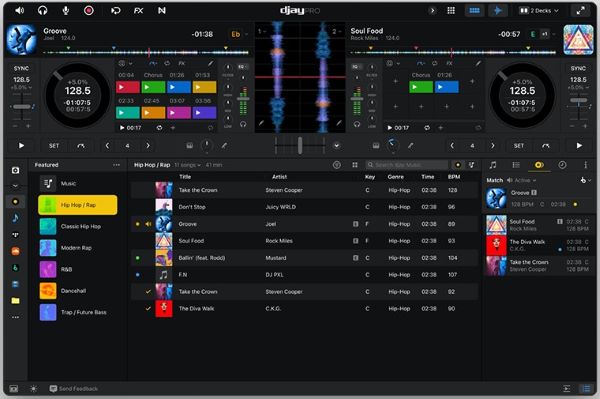600x399 pixels.
Task: Click the right deck headphone cue icon
Action: click(x=357, y=124)
